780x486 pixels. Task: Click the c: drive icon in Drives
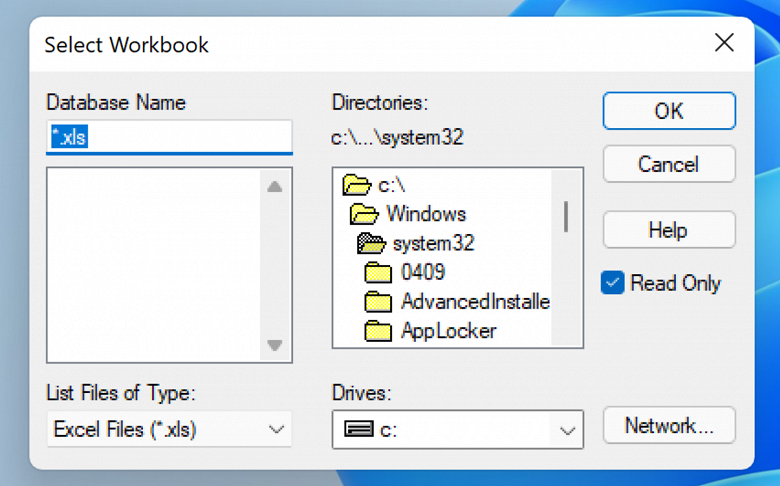coord(358,430)
